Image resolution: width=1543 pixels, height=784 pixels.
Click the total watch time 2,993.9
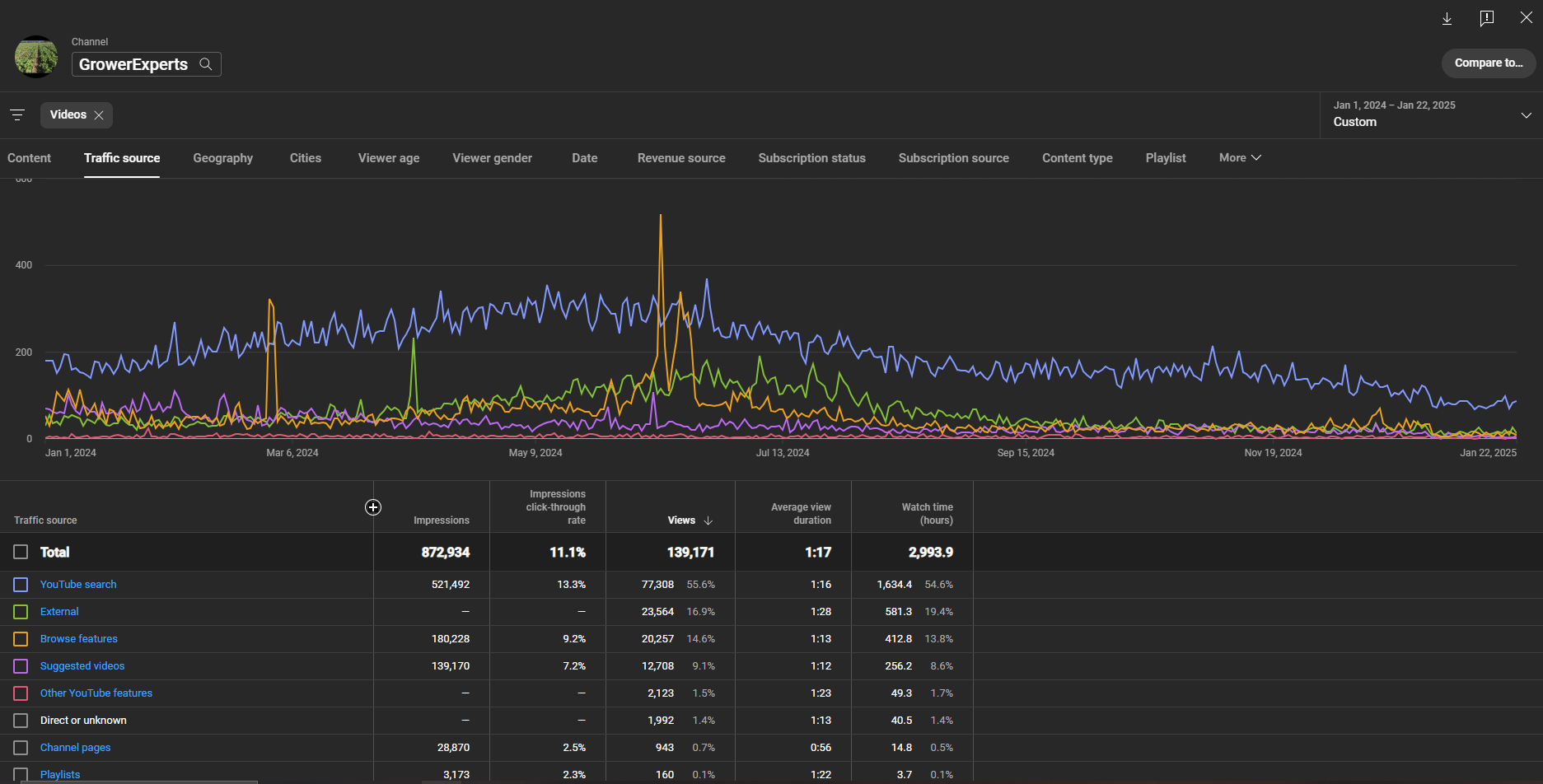[931, 553]
